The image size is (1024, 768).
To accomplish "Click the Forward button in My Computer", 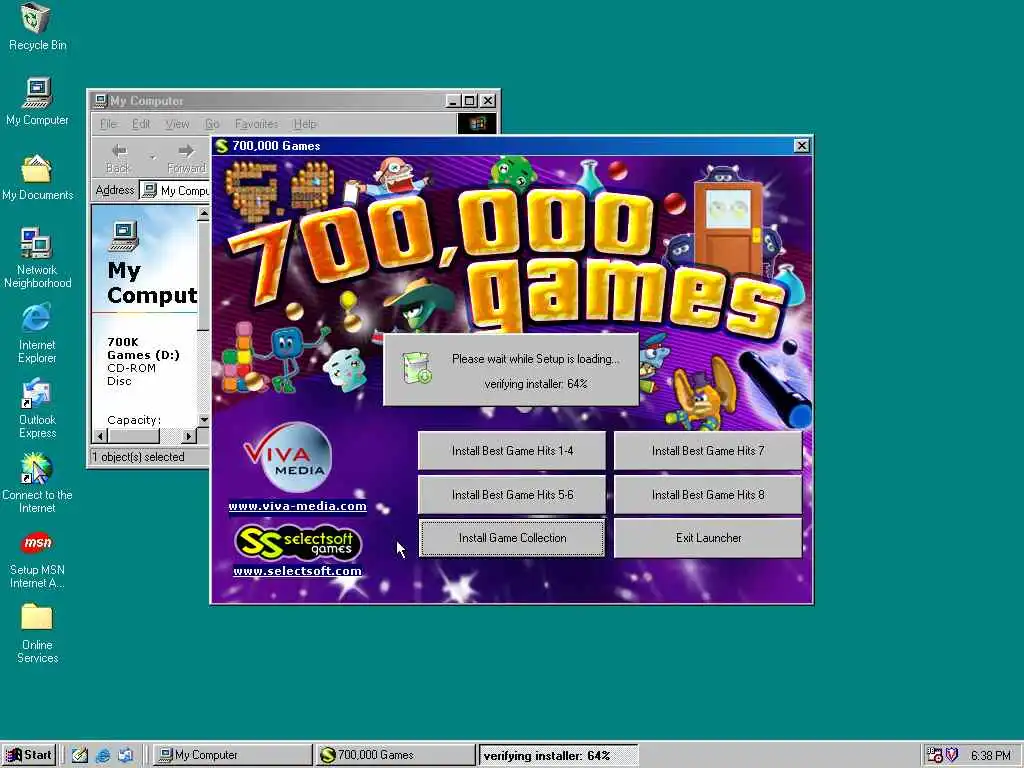I will point(186,158).
